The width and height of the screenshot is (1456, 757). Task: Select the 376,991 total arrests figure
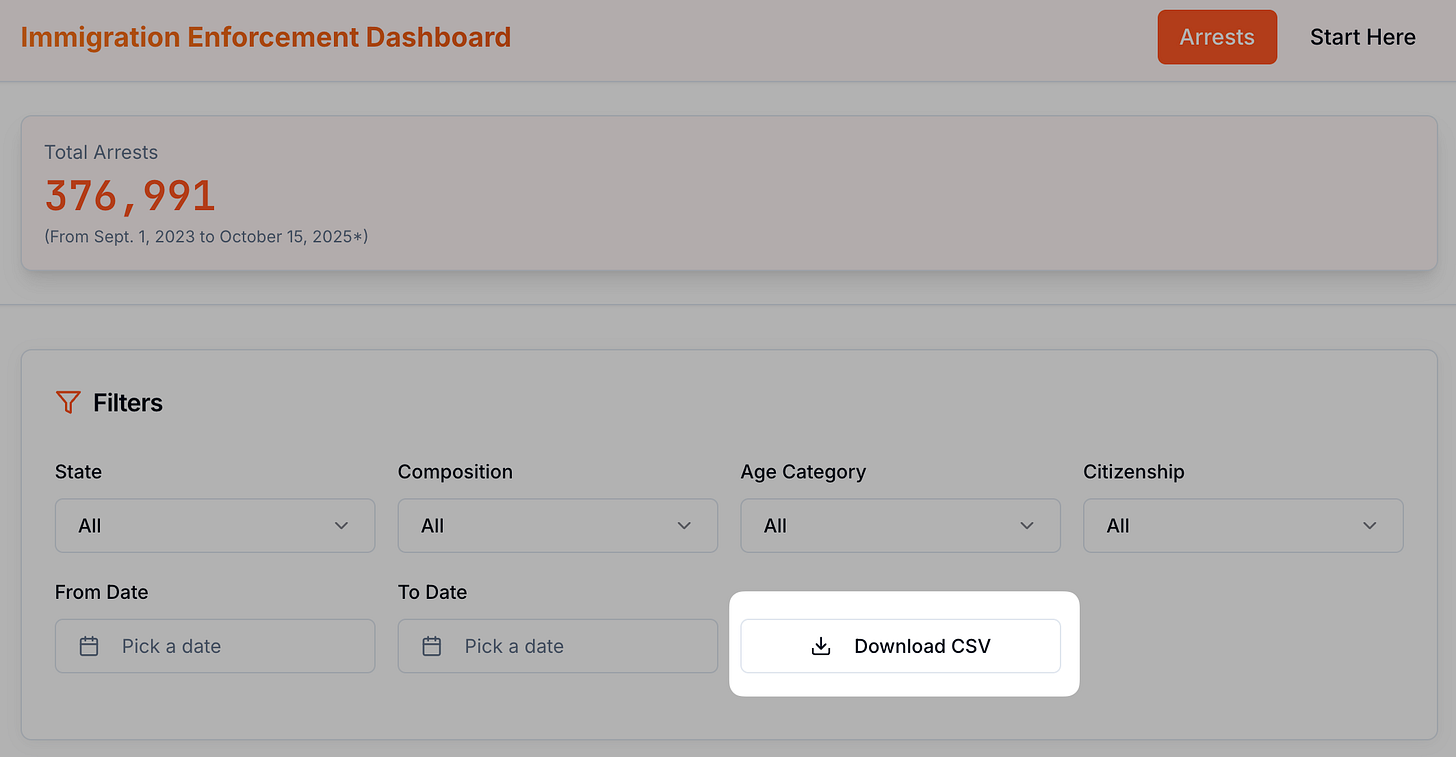pyautogui.click(x=130, y=196)
